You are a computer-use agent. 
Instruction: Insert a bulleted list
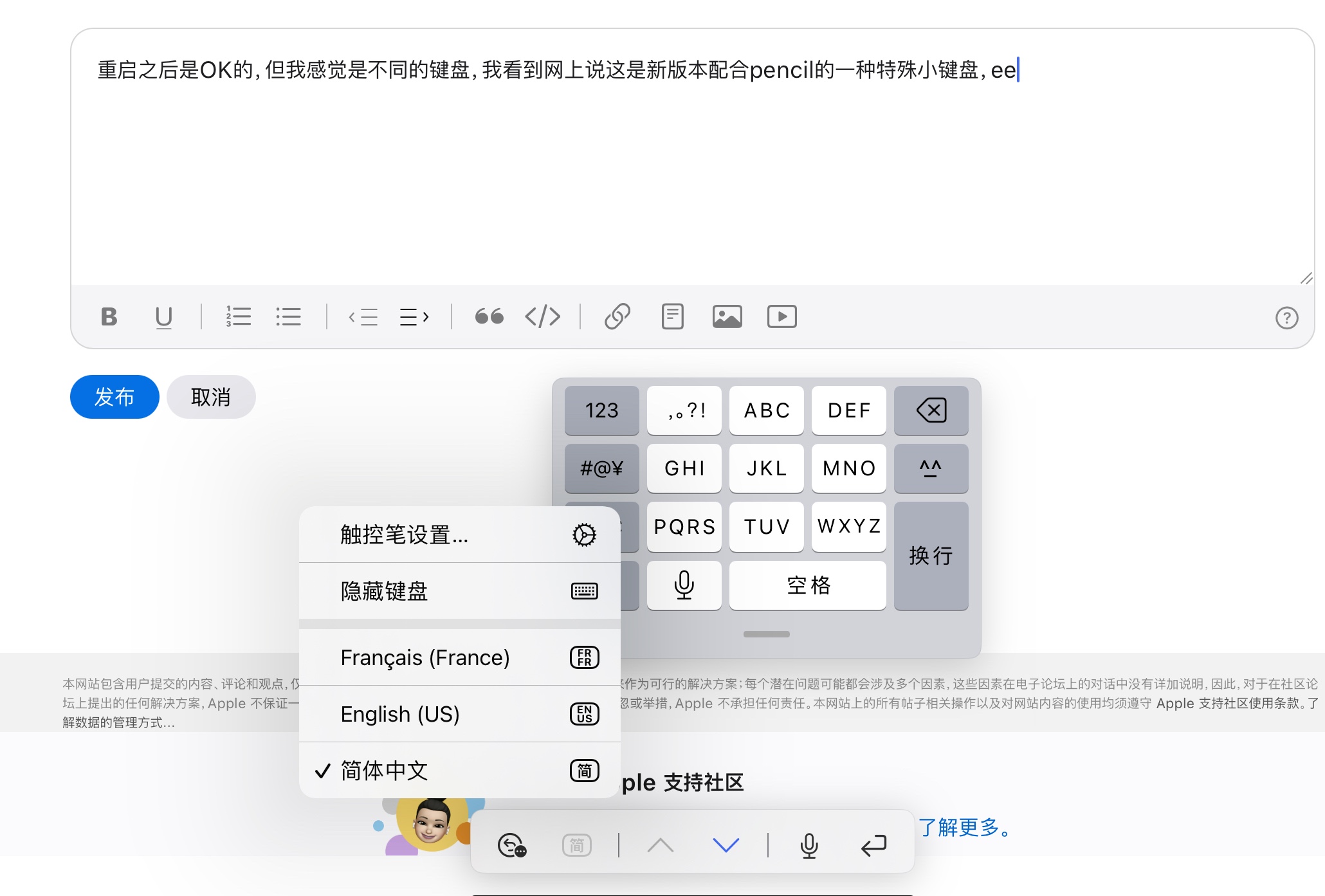288,316
